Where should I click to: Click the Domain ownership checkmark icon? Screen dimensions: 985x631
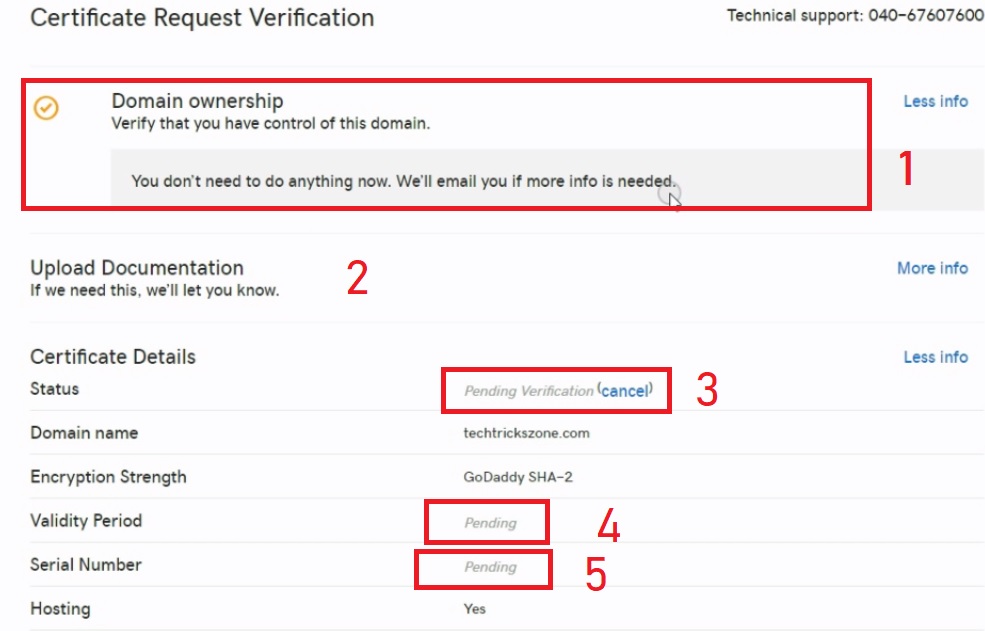46,107
